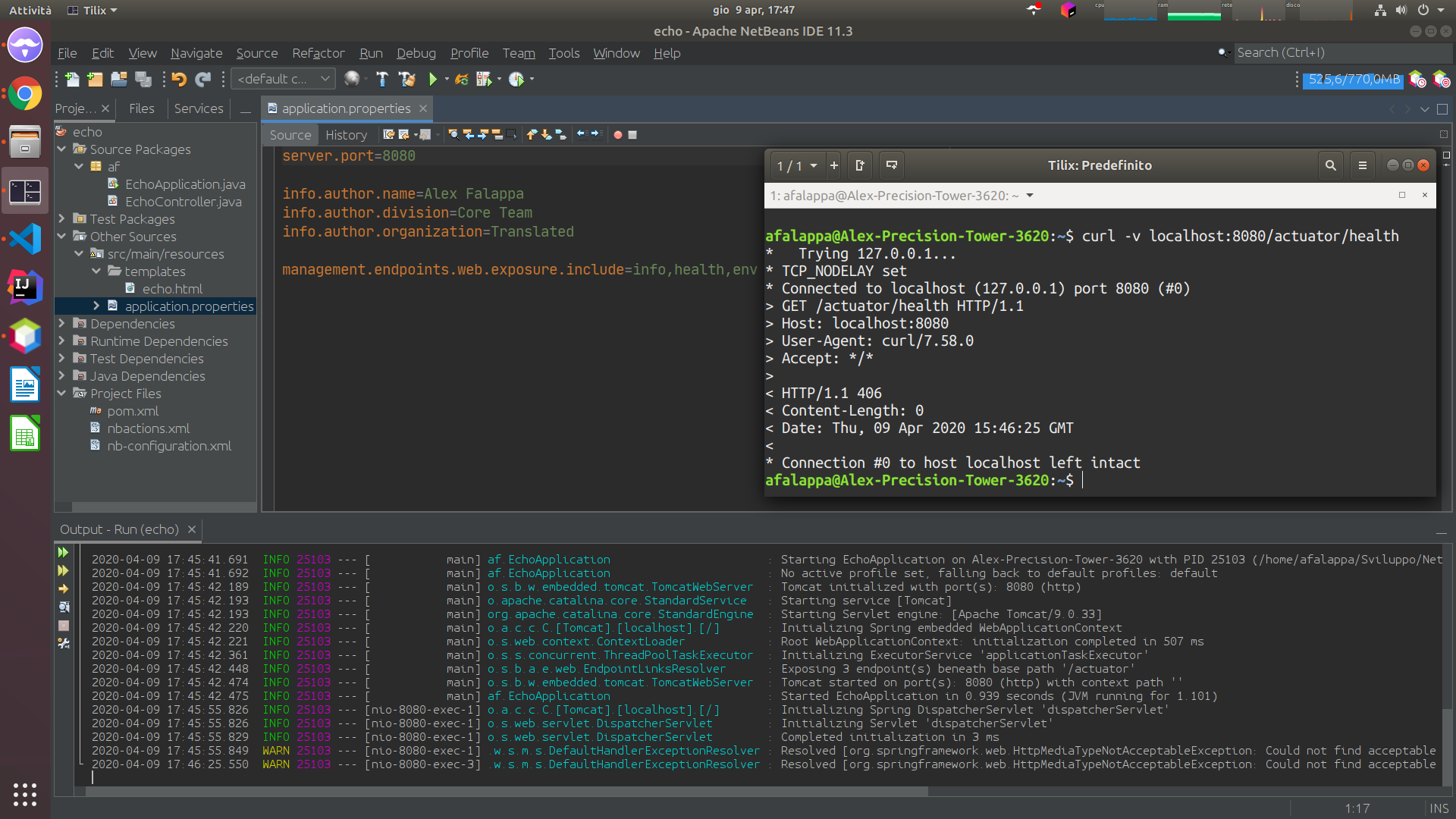Screen dimensions: 1456x819
Task: Click the memory usage bar to run garbage collection
Action: (x=1353, y=79)
